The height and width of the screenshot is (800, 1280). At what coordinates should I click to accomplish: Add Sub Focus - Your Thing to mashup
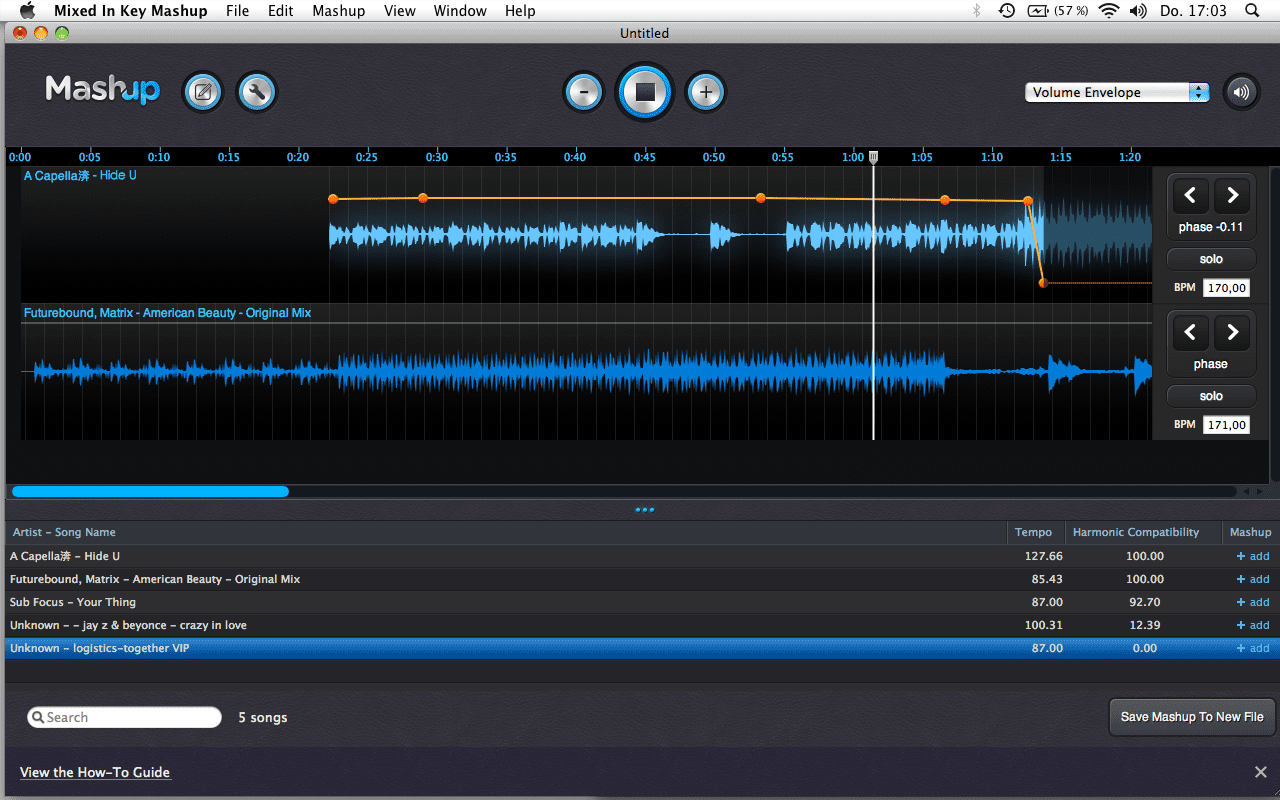click(x=1252, y=602)
